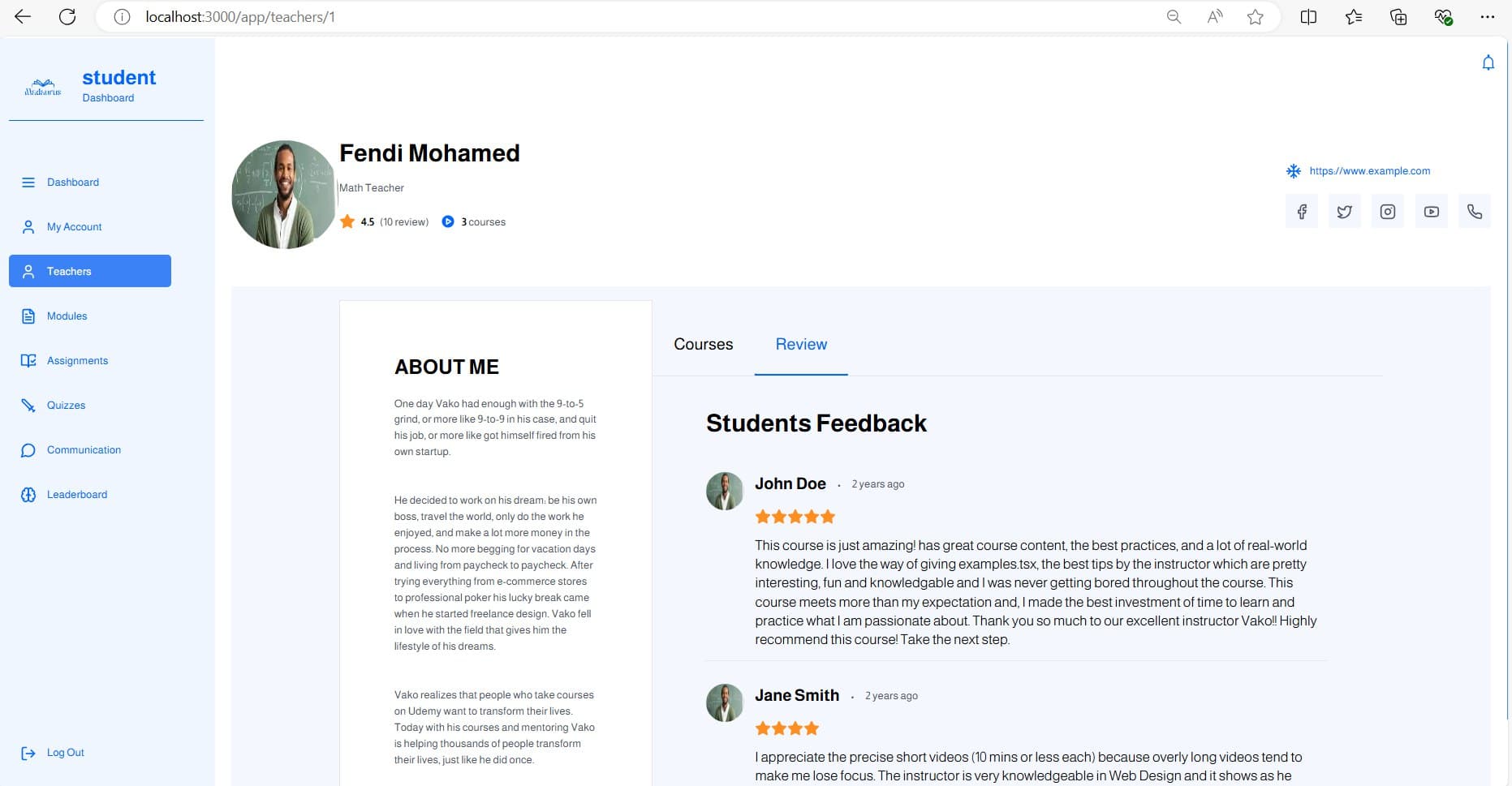Open the browser split screen icon

[x=1308, y=17]
